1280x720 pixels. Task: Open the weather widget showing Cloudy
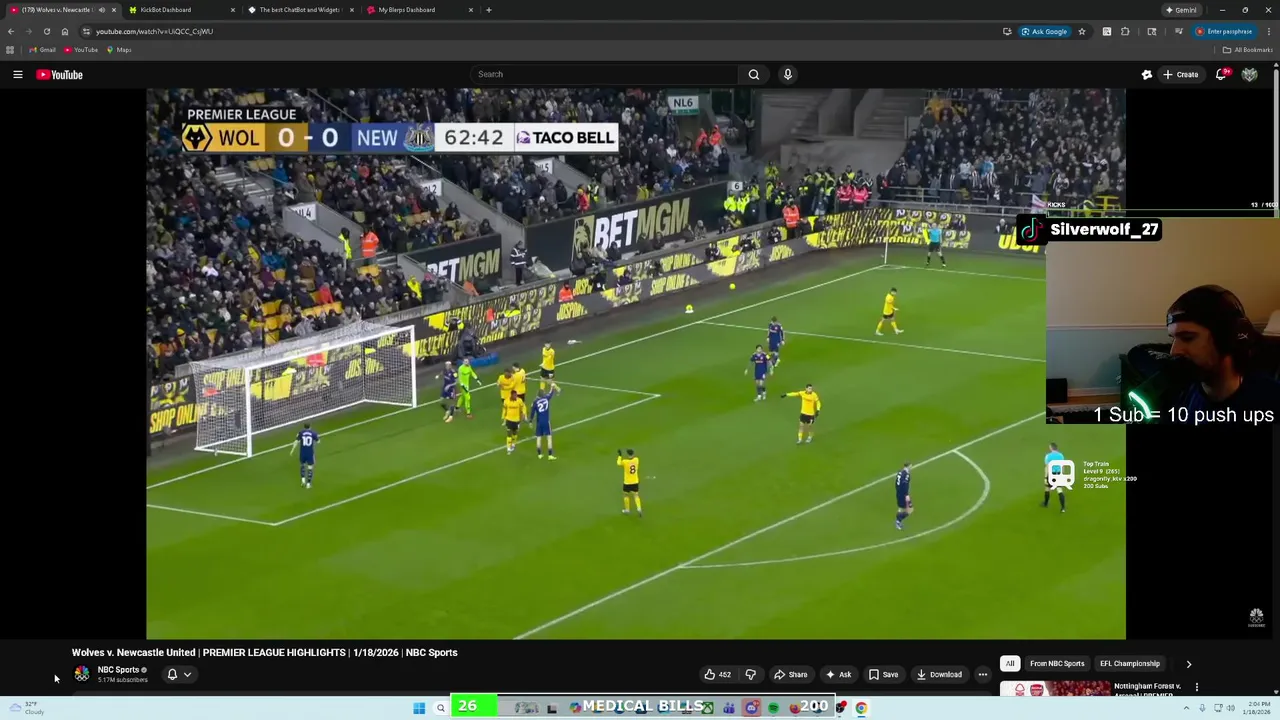[x=26, y=708]
